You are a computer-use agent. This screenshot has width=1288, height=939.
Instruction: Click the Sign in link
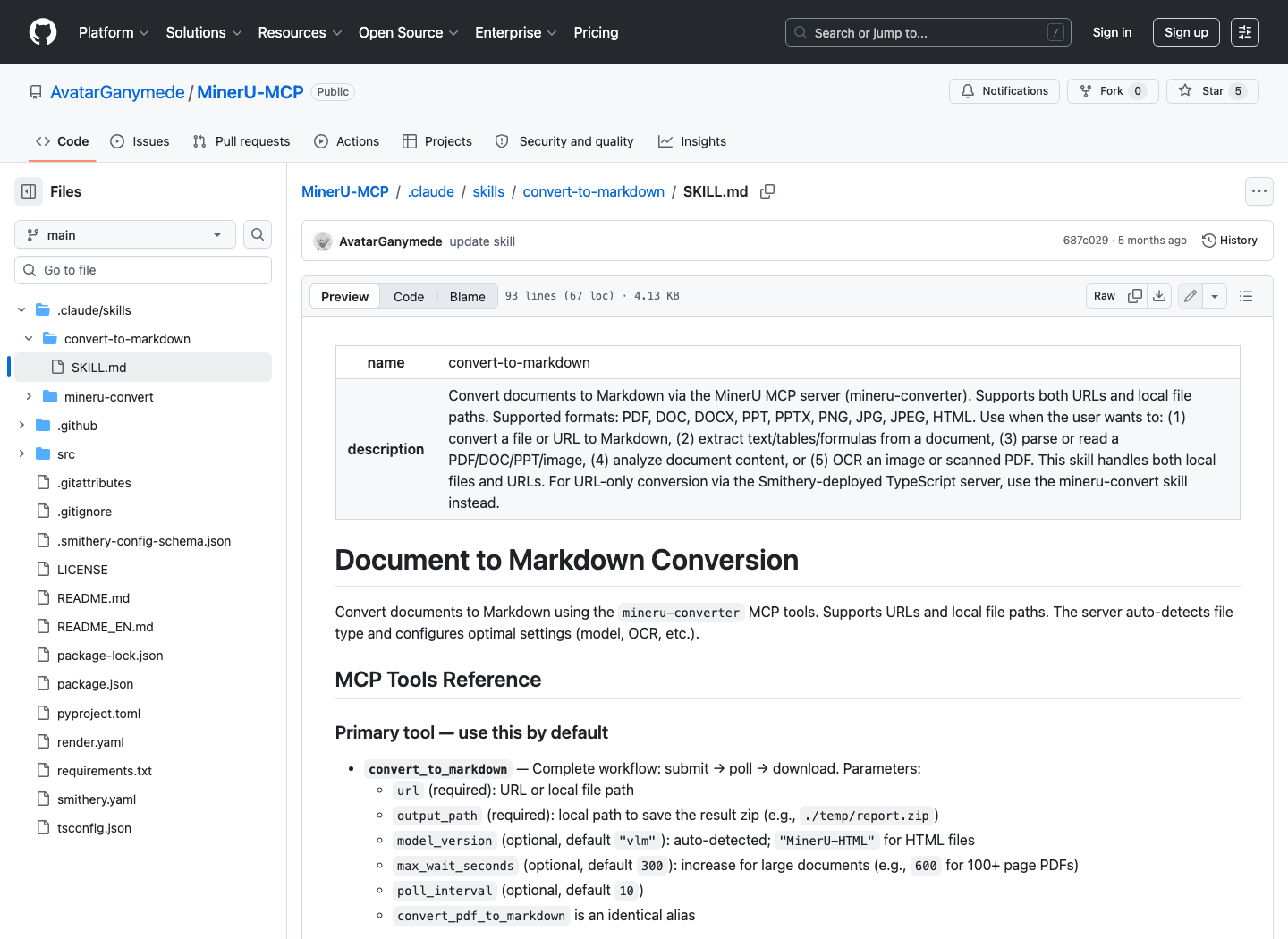coord(1112,32)
